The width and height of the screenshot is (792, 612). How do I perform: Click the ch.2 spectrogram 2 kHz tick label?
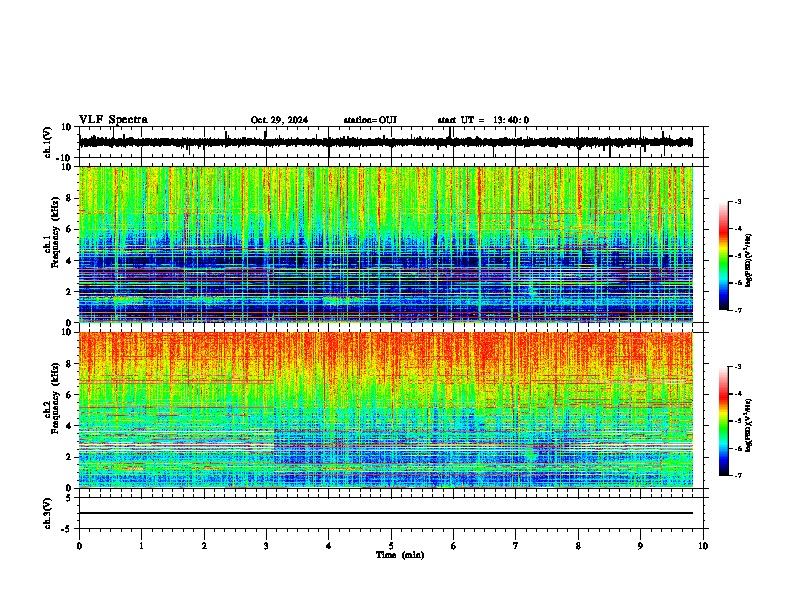coord(69,457)
